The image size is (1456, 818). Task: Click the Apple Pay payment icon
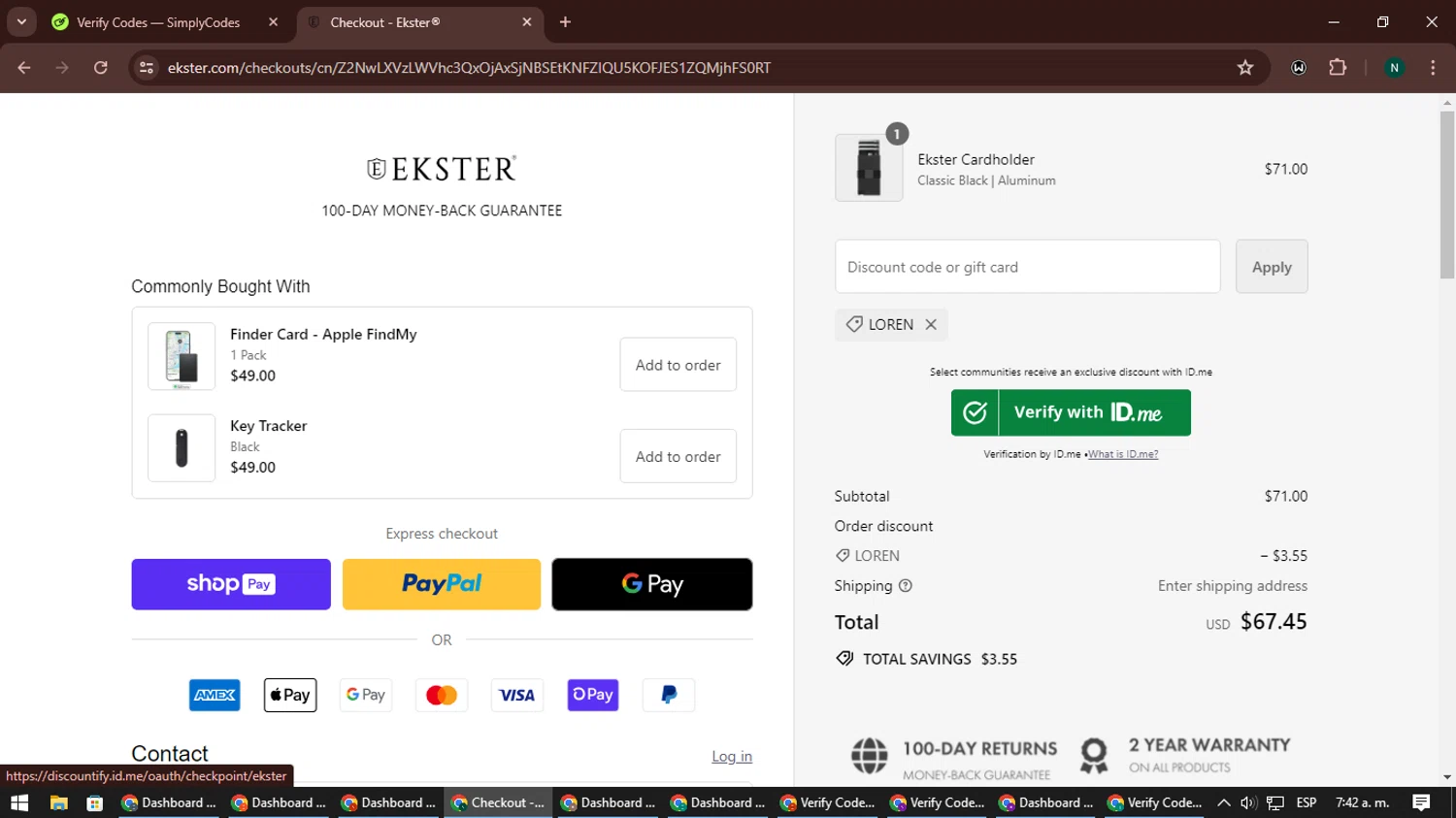(x=290, y=695)
